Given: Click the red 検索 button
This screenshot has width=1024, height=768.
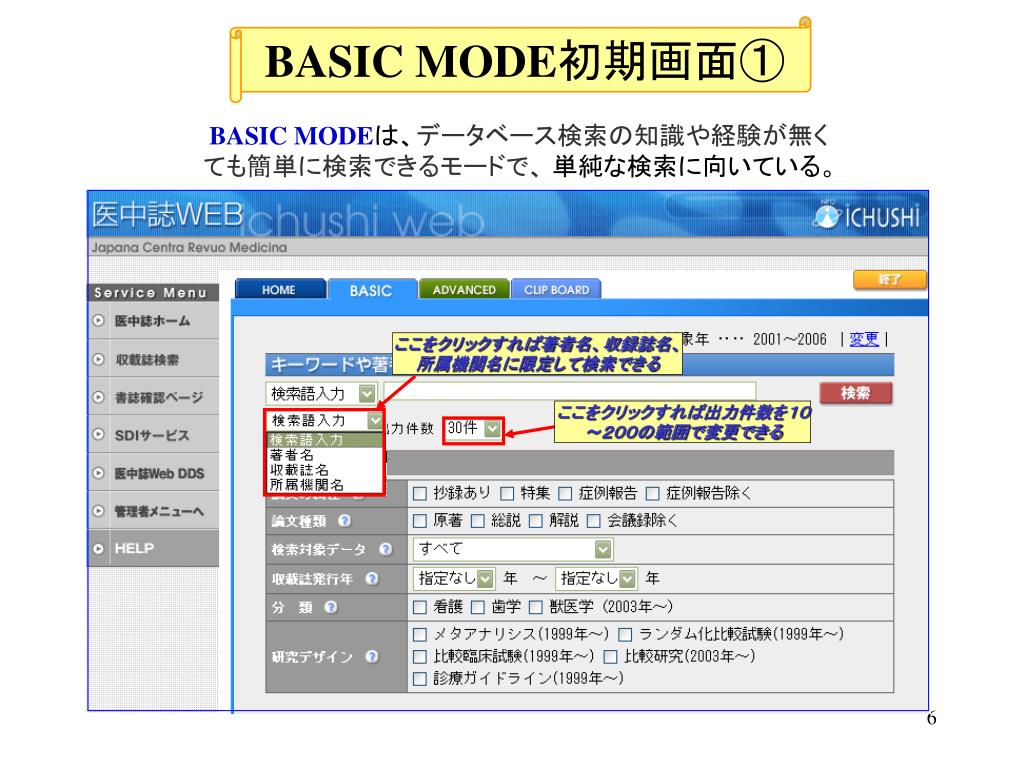Looking at the screenshot, I should [x=856, y=393].
